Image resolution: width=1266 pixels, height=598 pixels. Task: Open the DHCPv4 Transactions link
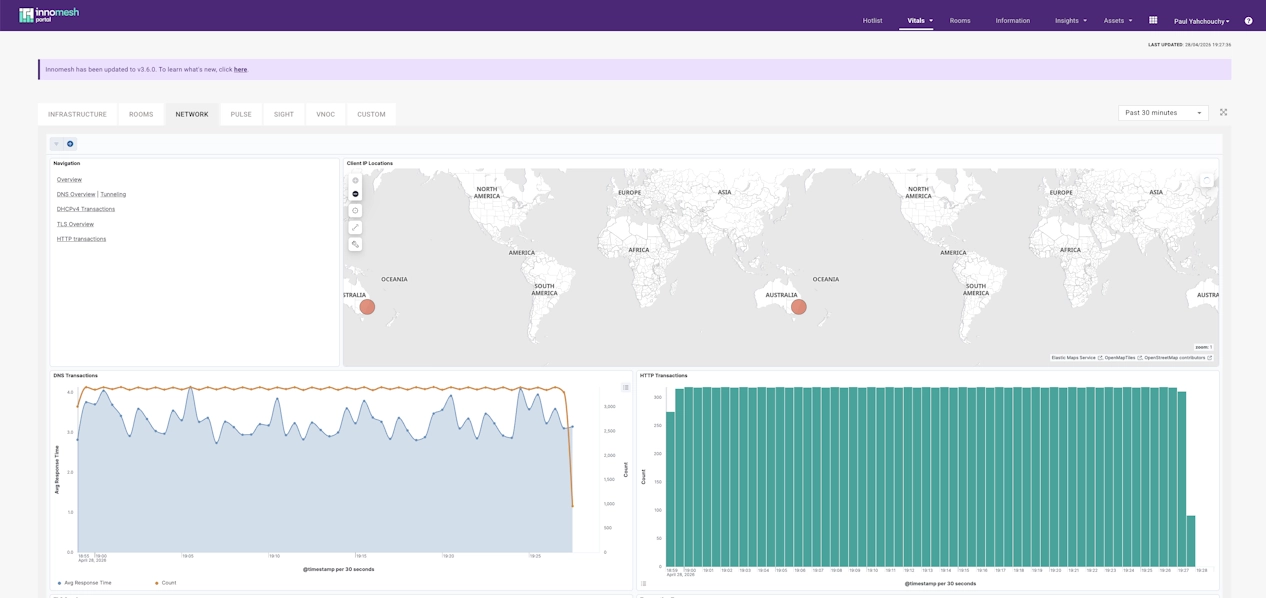click(86, 210)
